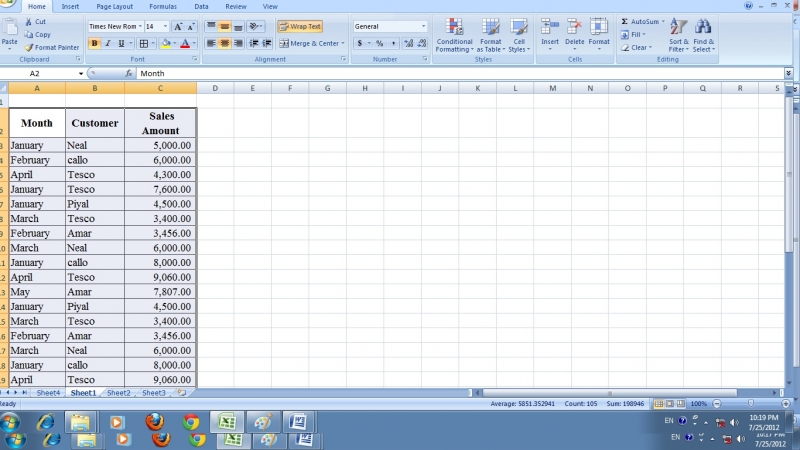Expand the General number format dropdown

pyautogui.click(x=423, y=27)
